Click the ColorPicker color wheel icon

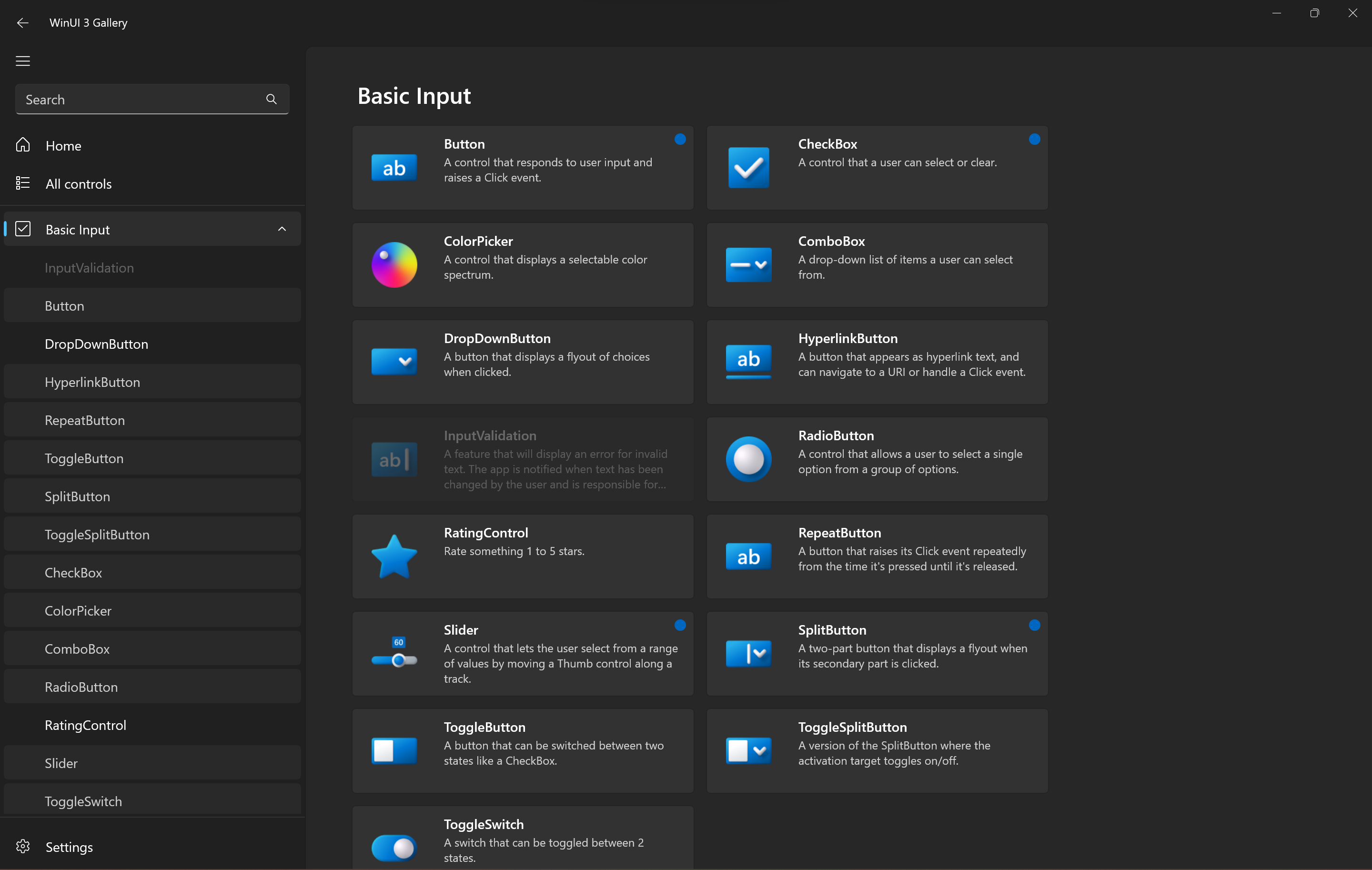(393, 264)
